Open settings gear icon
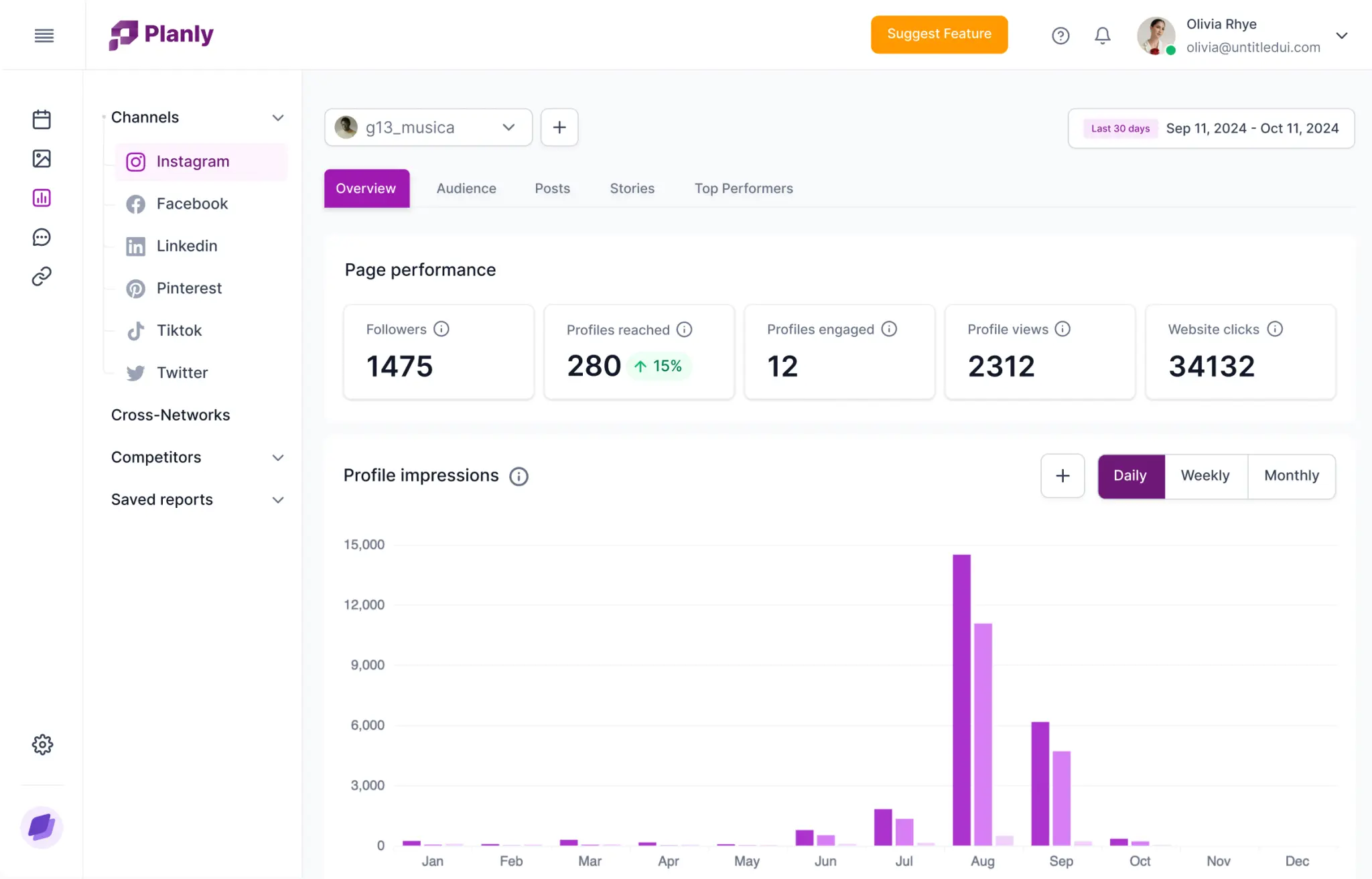 pos(42,744)
